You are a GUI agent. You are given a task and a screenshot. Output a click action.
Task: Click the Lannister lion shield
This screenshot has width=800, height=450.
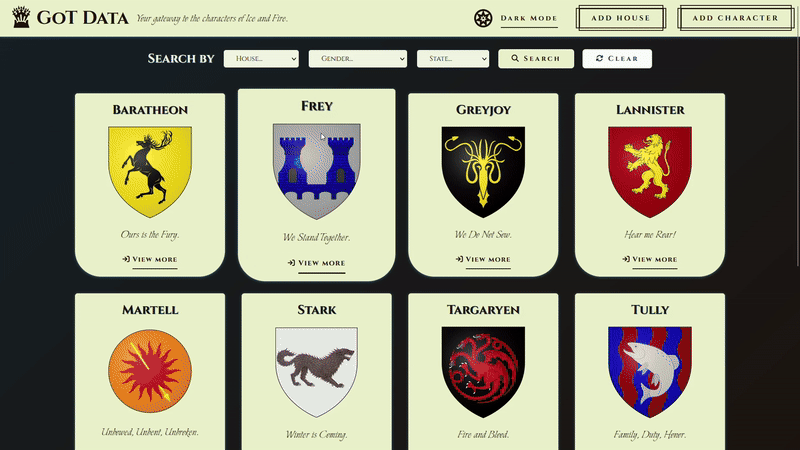[x=650, y=172]
